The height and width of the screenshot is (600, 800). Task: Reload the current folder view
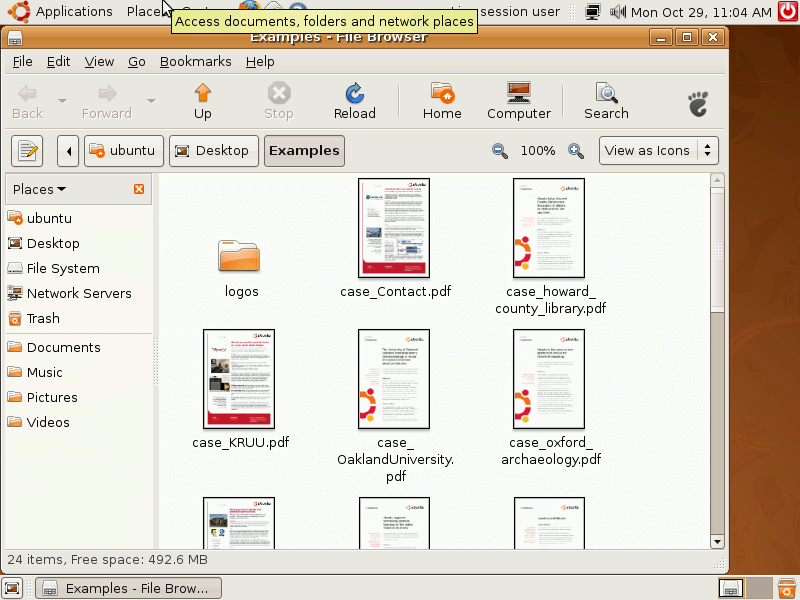click(x=355, y=102)
